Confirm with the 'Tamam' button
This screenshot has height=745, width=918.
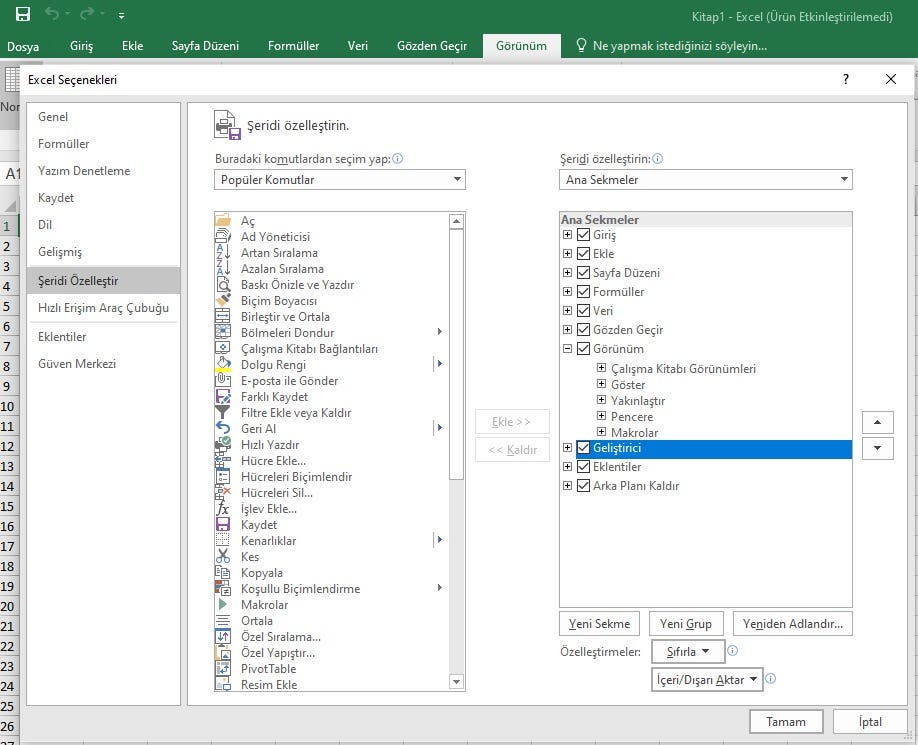tap(786, 722)
